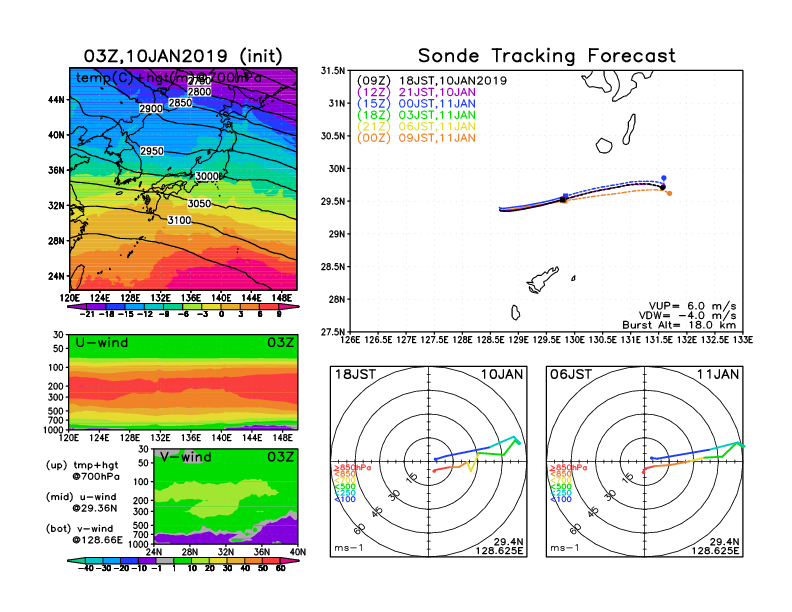Click the U-wind panel title

click(x=104, y=343)
